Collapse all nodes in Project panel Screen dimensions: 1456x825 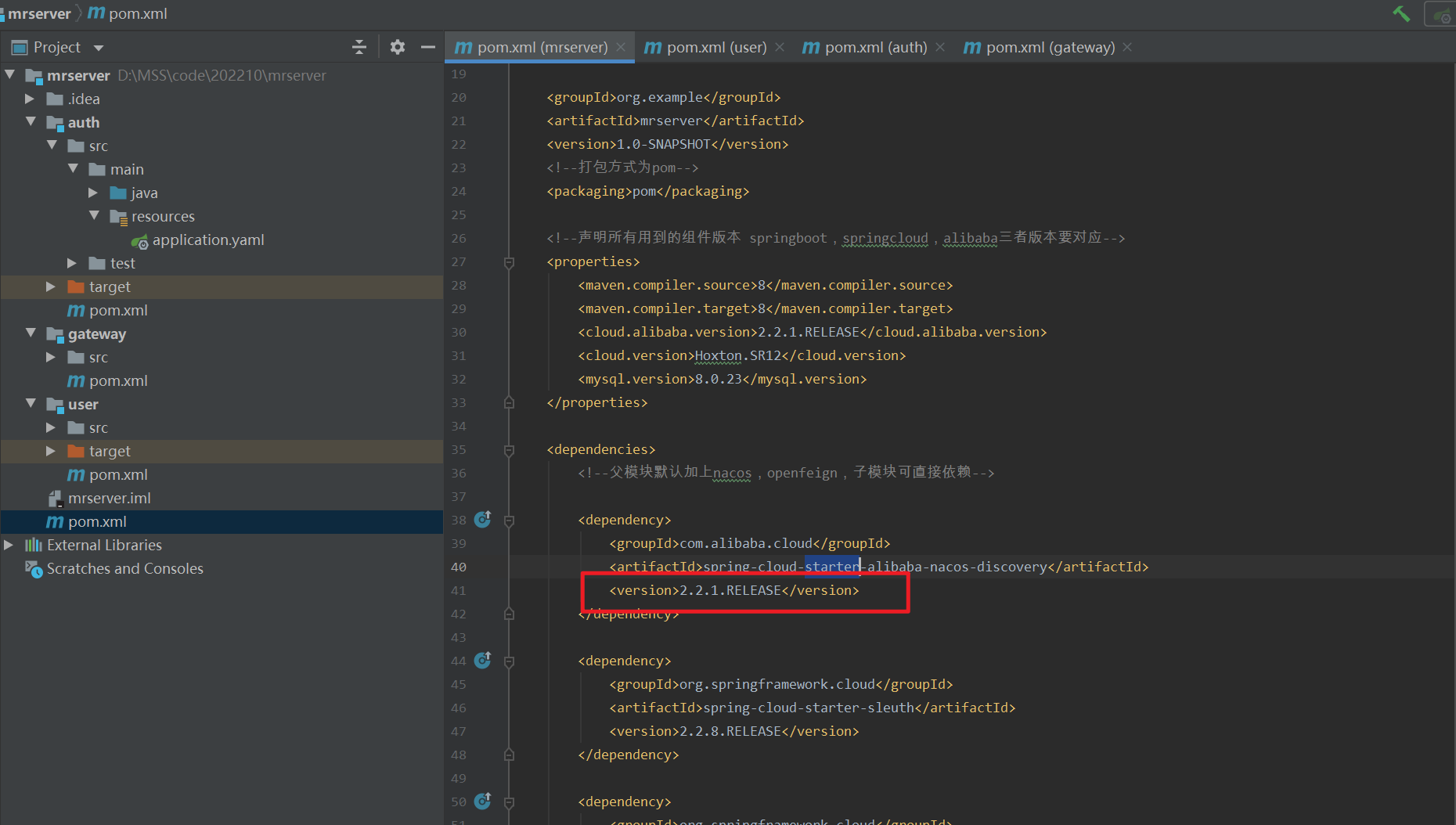pyautogui.click(x=359, y=47)
